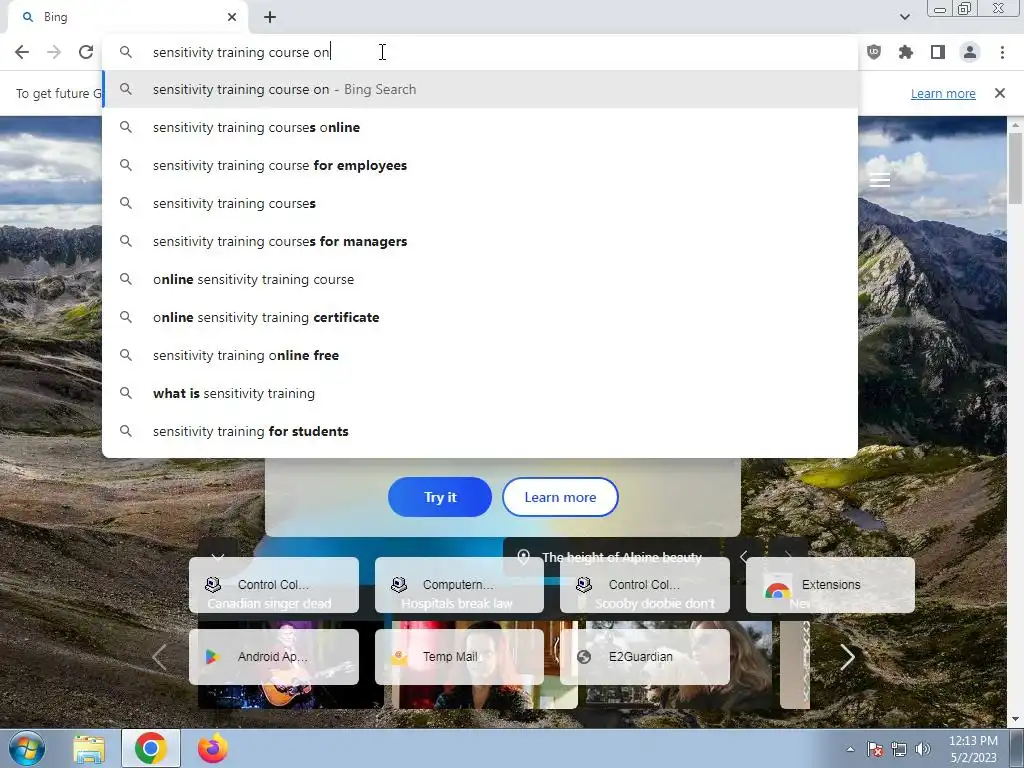Pick suggestion 'sensitivity training courses for managers'
The image size is (1024, 768).
480,242
